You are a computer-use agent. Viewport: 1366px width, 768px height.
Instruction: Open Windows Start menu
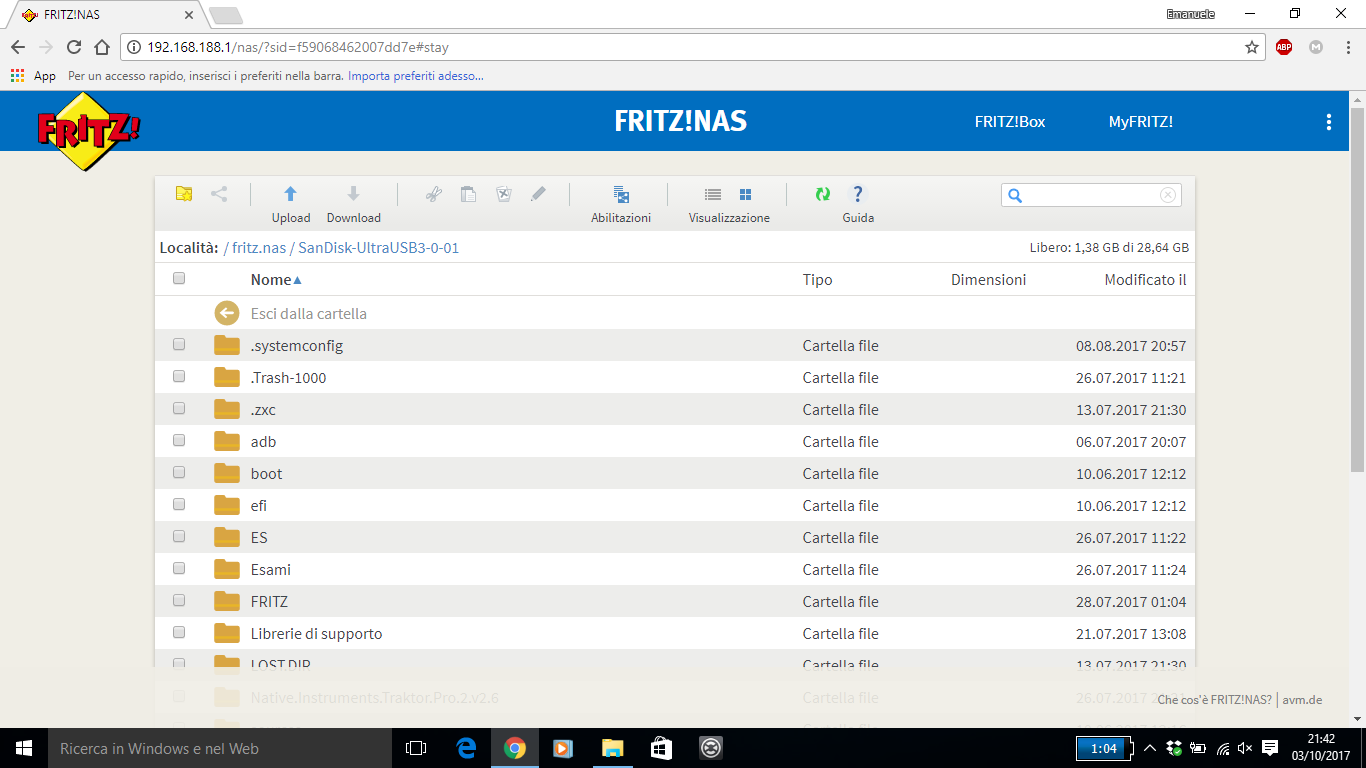tap(24, 748)
